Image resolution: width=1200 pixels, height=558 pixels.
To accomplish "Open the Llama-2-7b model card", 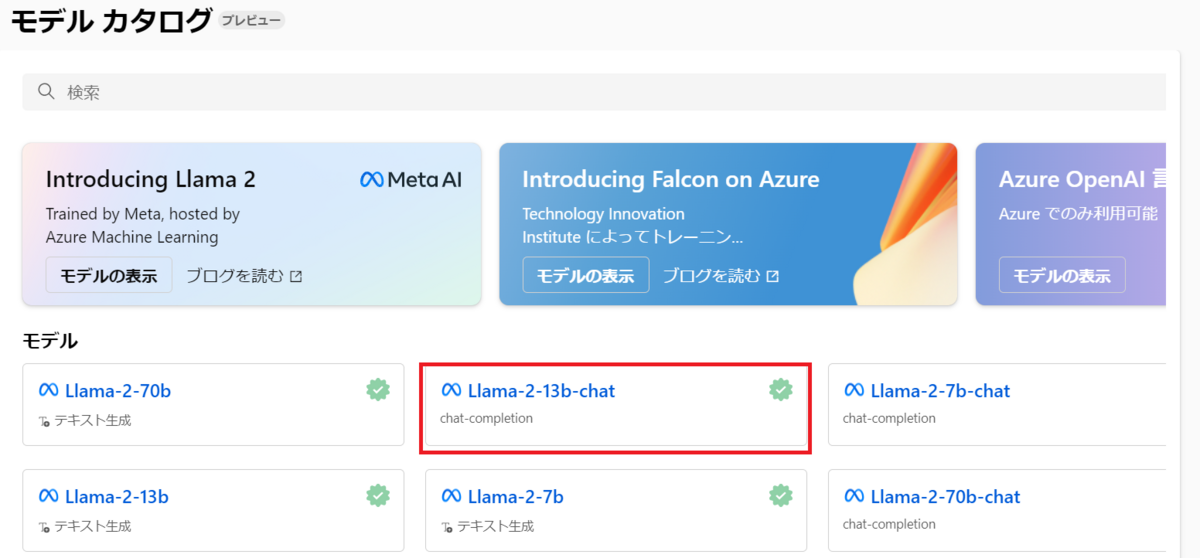I will (x=616, y=510).
